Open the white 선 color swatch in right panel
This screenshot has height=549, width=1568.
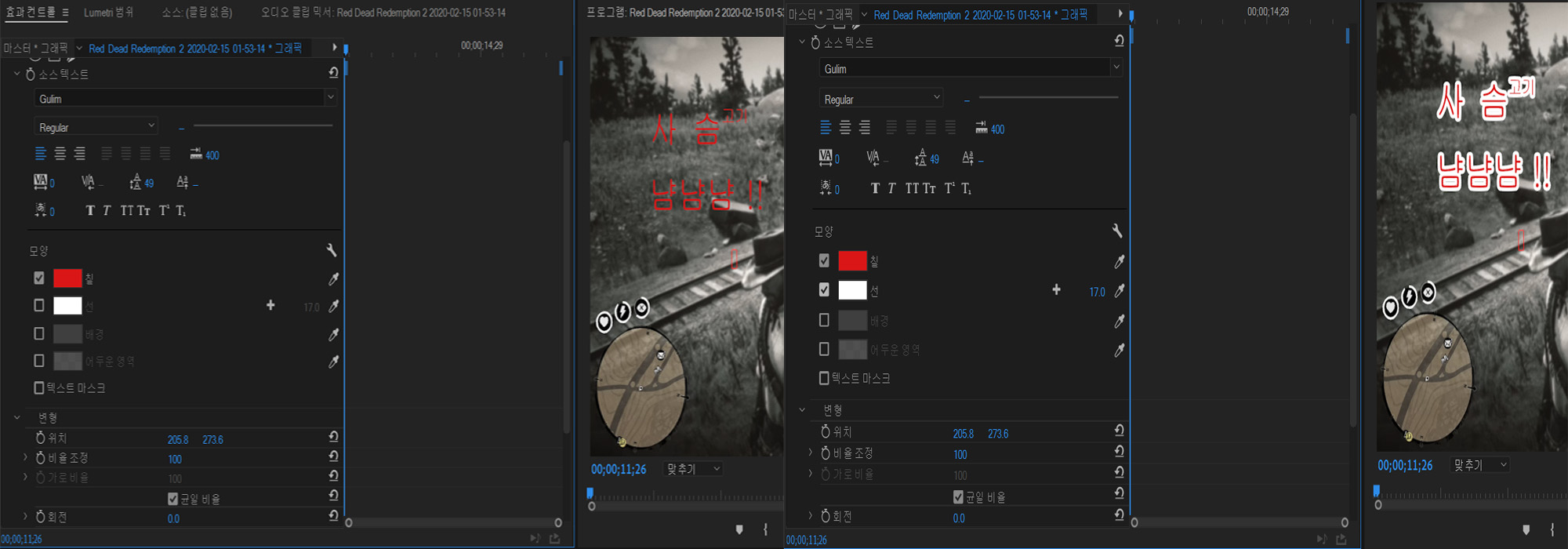coord(852,290)
